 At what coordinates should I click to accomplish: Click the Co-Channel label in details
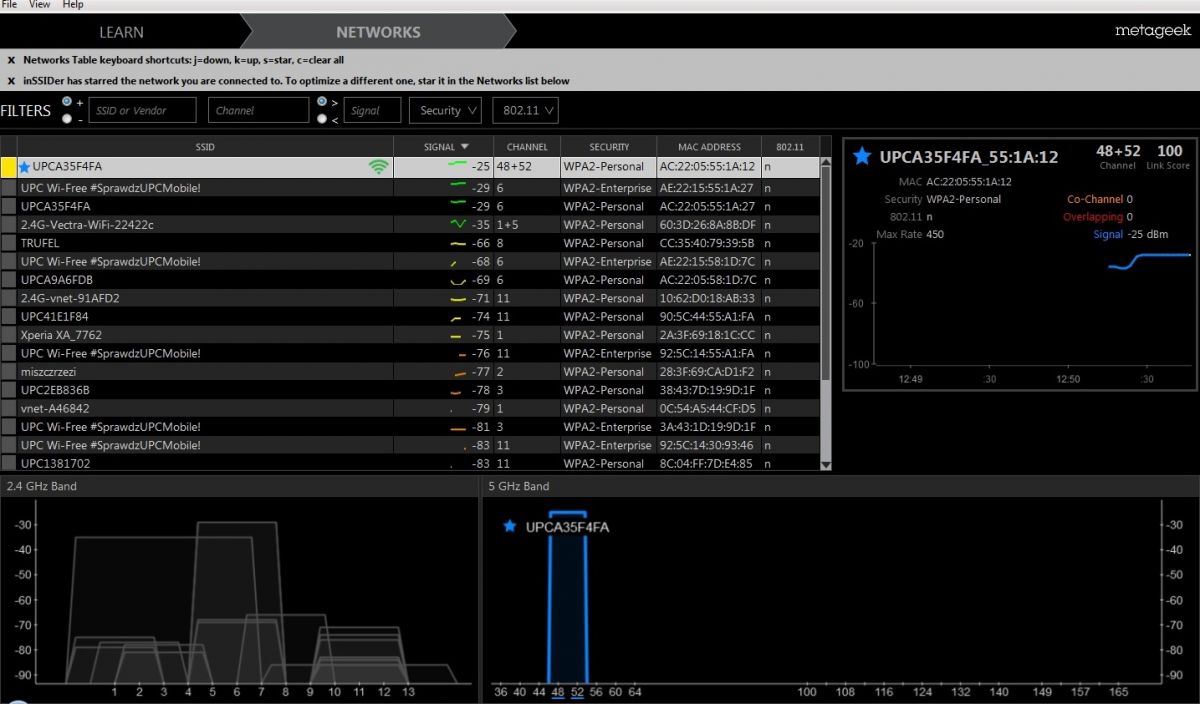(x=1093, y=199)
